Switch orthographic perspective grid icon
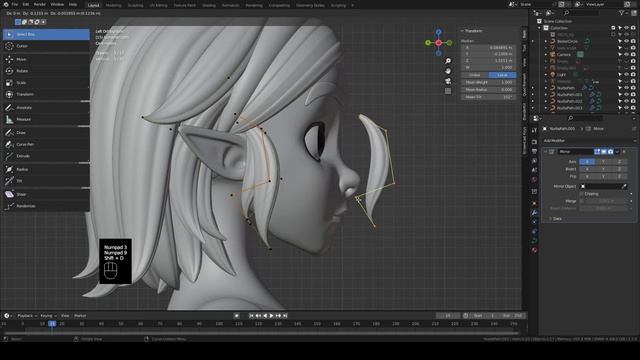The image size is (640, 360). coord(448,91)
